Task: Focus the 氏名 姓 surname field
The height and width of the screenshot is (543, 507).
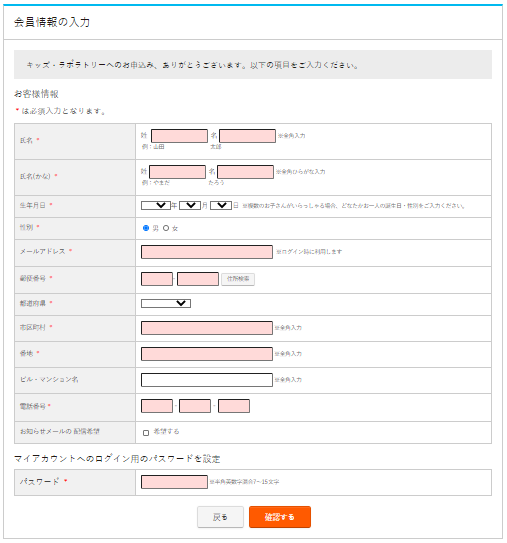Action: tap(179, 136)
